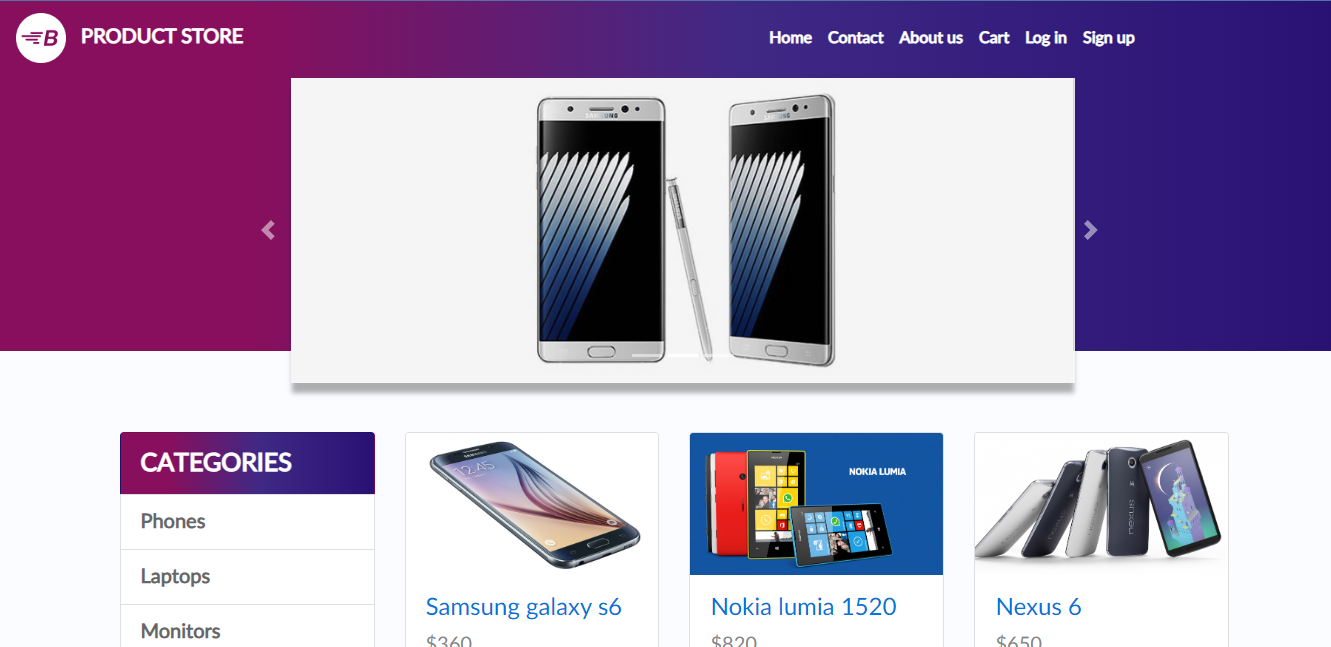1331x647 pixels.
Task: Open the Cart page
Action: click(994, 38)
